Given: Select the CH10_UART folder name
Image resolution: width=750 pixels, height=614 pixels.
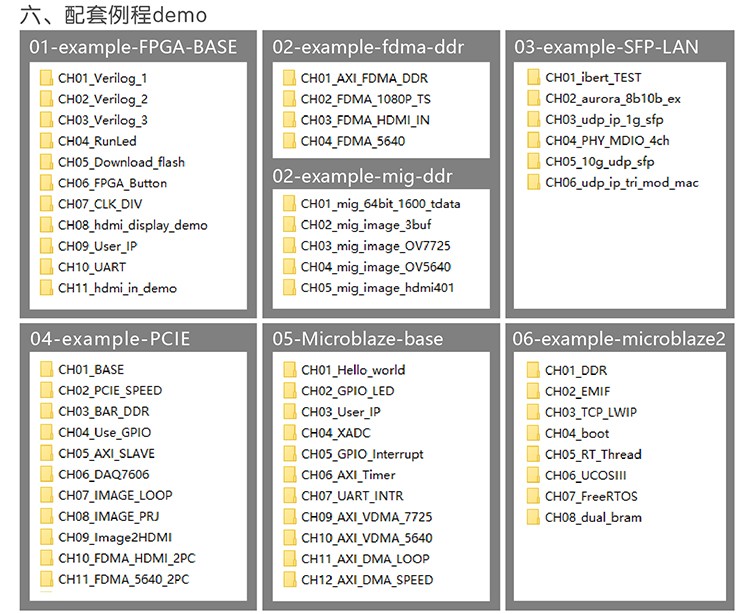Looking at the screenshot, I should coord(89,267).
